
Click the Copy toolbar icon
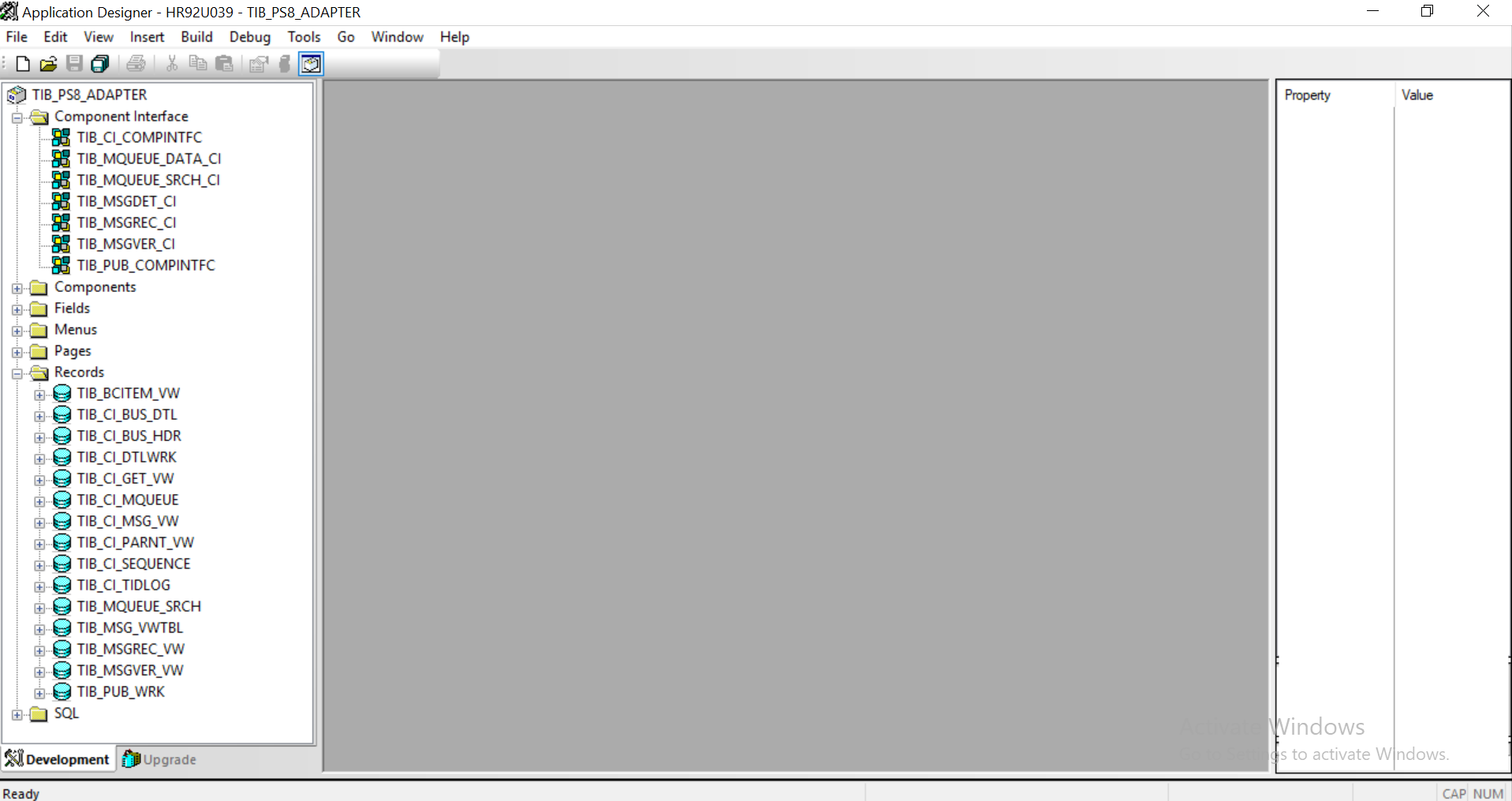click(x=198, y=64)
